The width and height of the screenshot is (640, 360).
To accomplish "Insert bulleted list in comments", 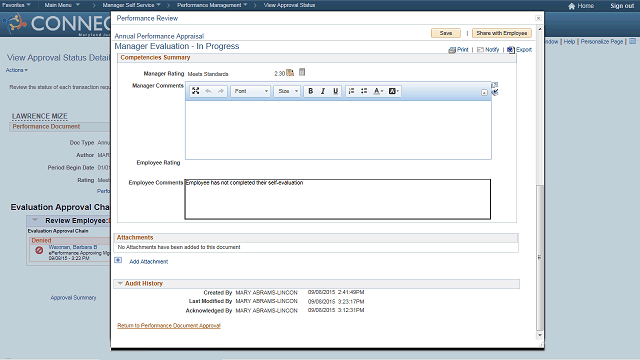I will (x=364, y=91).
